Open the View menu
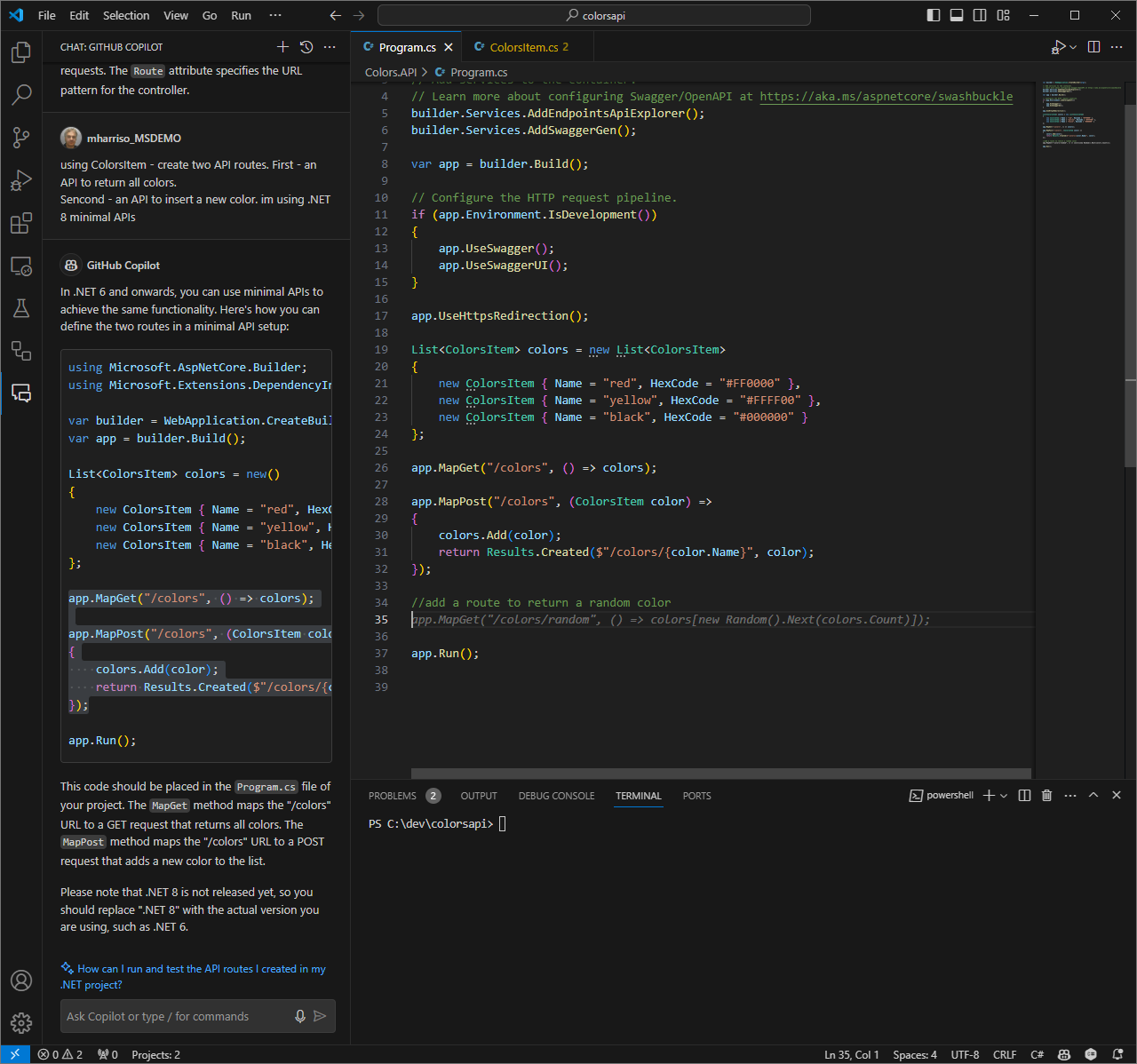Image resolution: width=1137 pixels, height=1064 pixels. pyautogui.click(x=176, y=15)
